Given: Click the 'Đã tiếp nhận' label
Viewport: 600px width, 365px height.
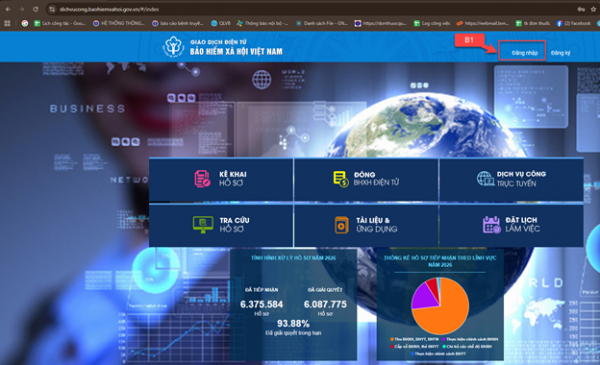Looking at the screenshot, I should [262, 290].
